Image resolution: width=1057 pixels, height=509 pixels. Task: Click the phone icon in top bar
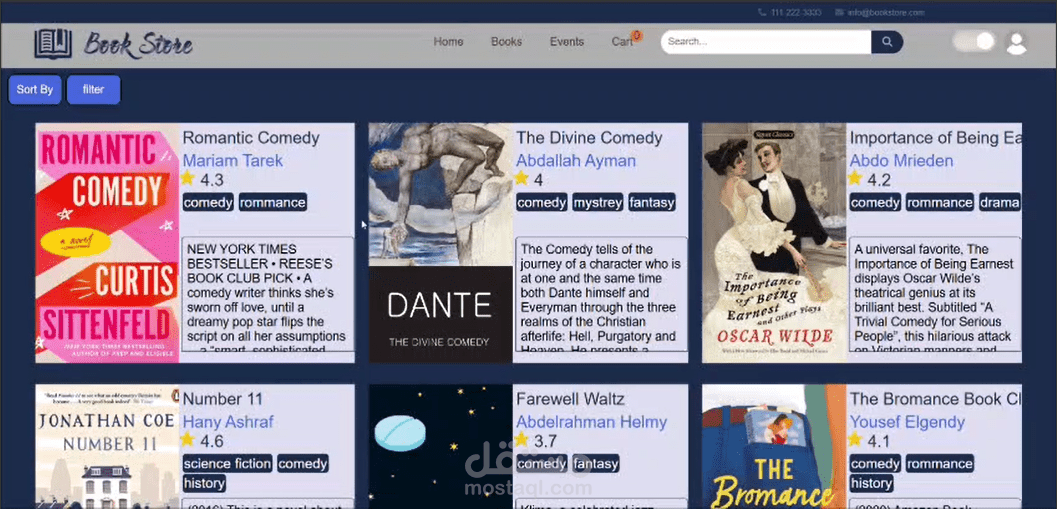(762, 12)
